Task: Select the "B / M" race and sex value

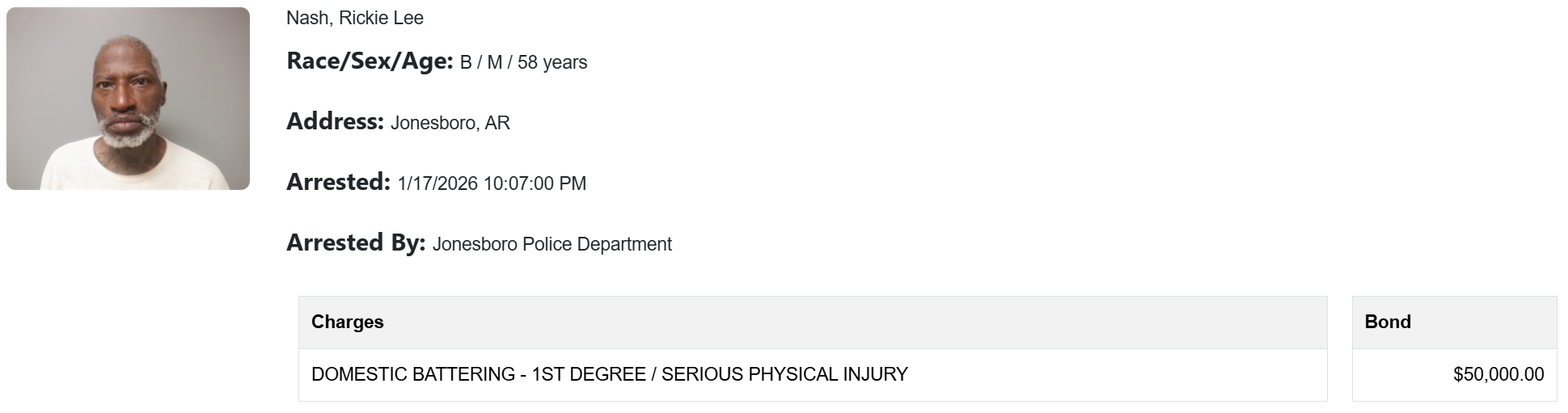Action: click(481, 63)
